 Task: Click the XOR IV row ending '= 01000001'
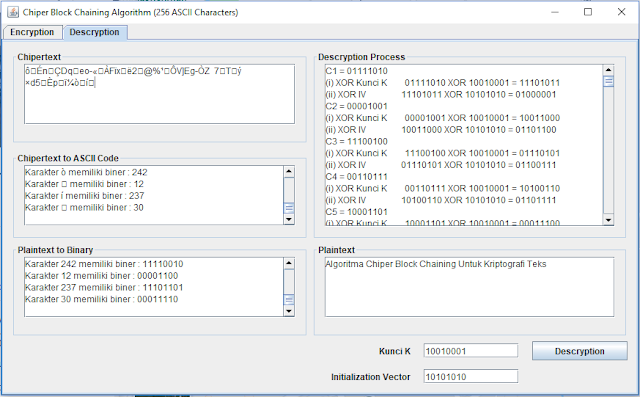(441, 95)
